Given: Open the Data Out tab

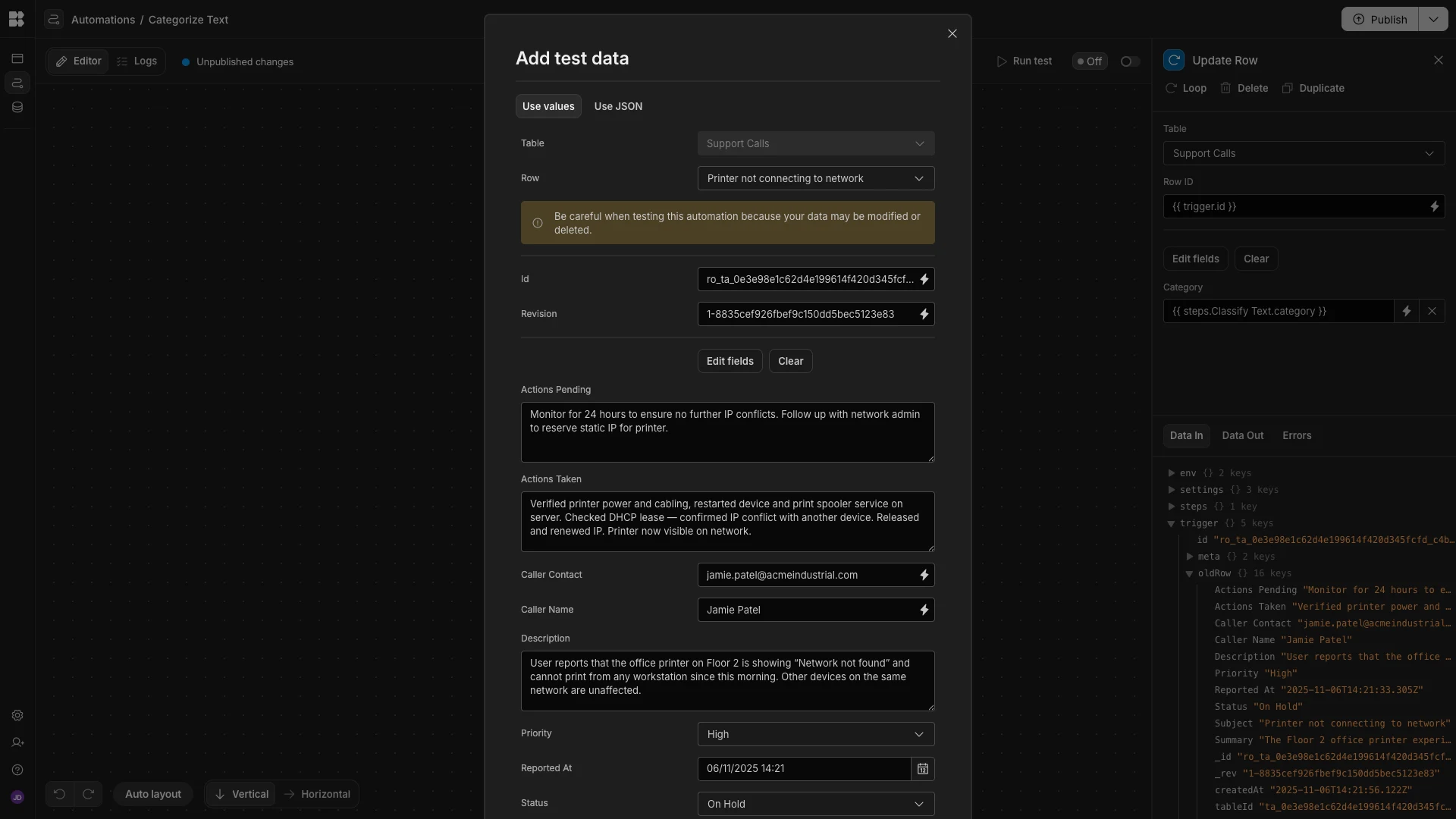Looking at the screenshot, I should [x=1242, y=435].
